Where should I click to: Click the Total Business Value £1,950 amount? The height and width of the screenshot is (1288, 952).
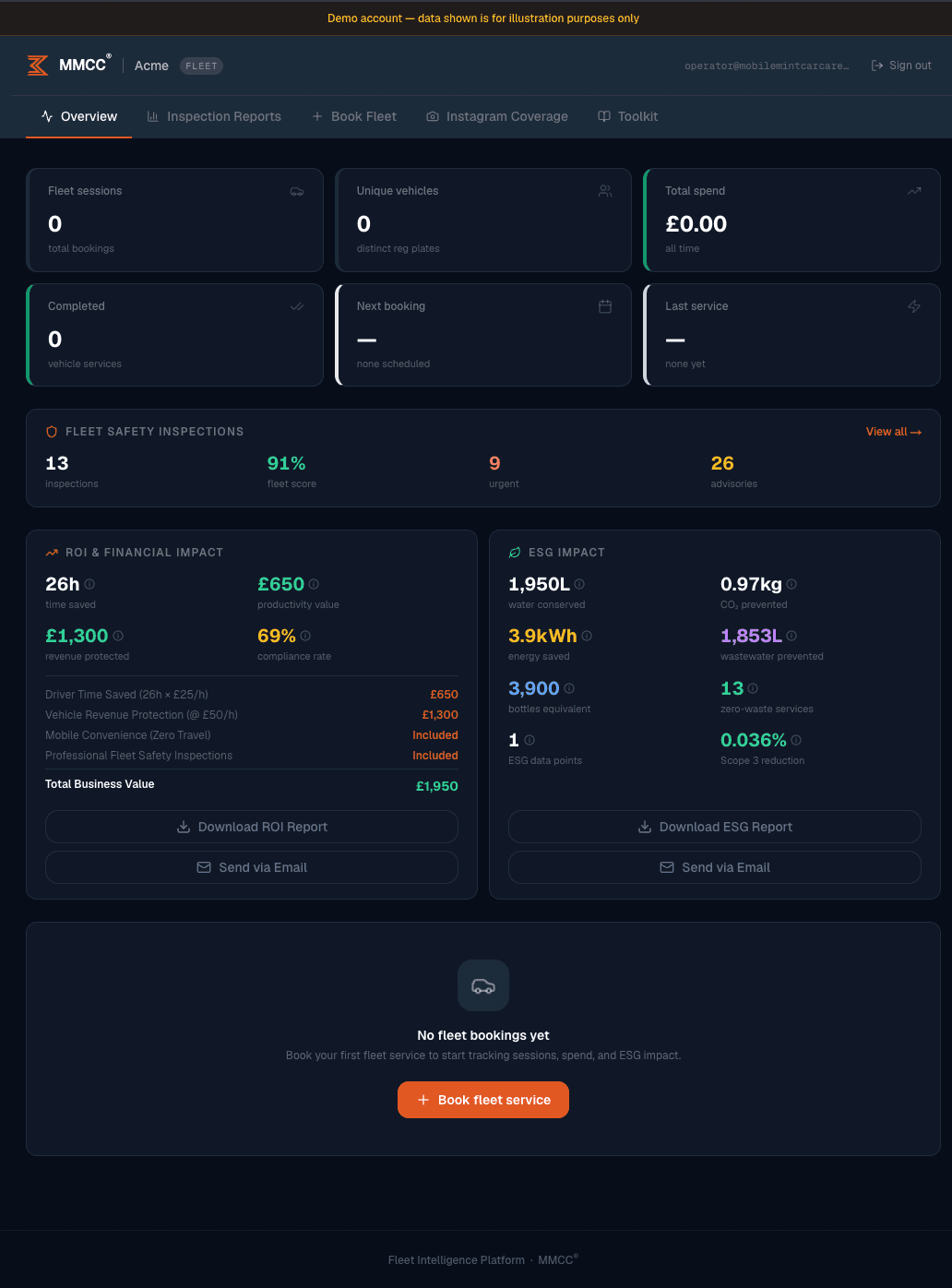pos(437,786)
